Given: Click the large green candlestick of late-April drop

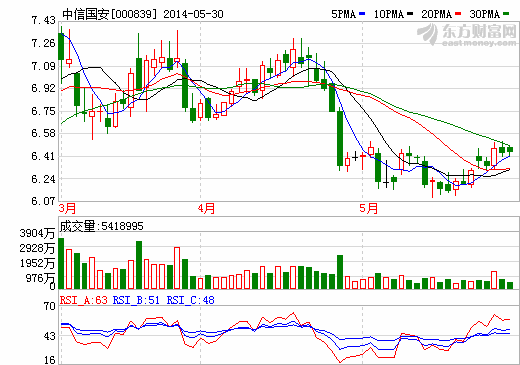Looking at the screenshot, I should (x=340, y=138).
